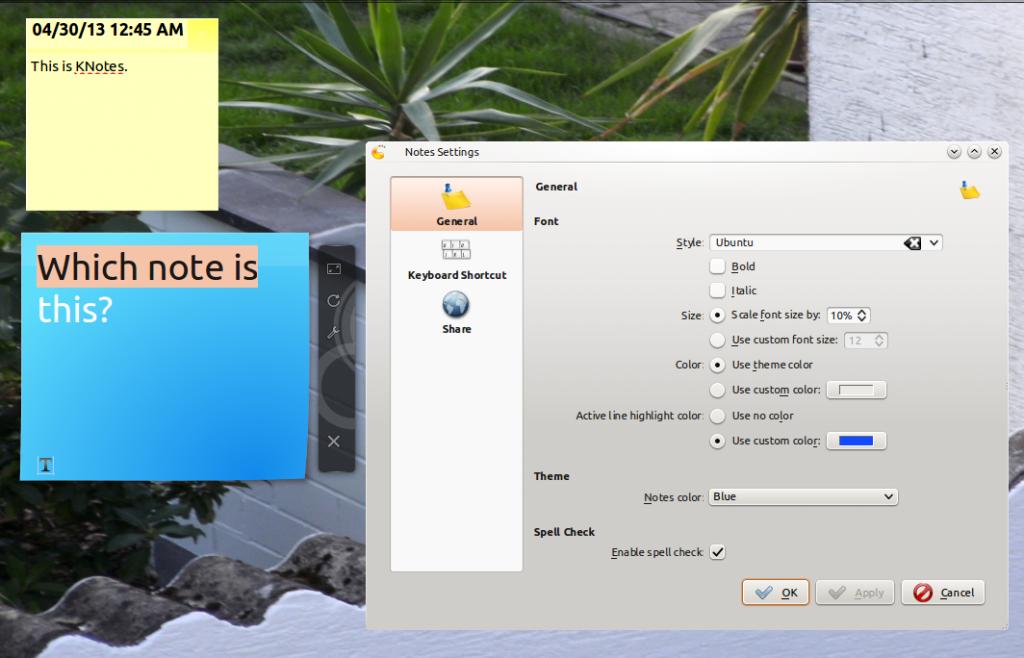Image resolution: width=1024 pixels, height=658 pixels.
Task: Select the 'Use custom font size' radio button
Action: 717,340
